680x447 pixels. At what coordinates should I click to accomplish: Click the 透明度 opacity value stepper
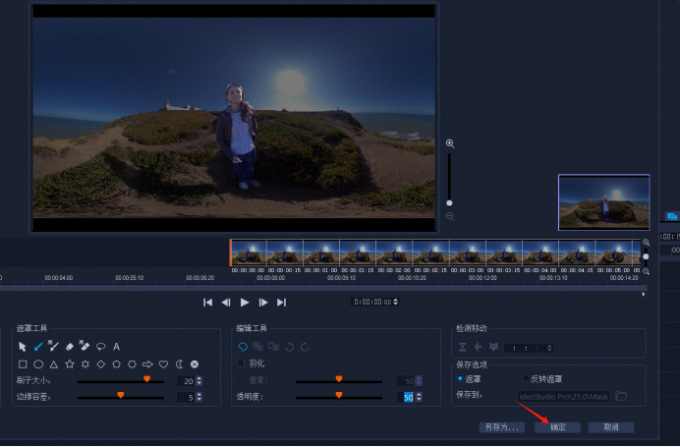tap(419, 397)
